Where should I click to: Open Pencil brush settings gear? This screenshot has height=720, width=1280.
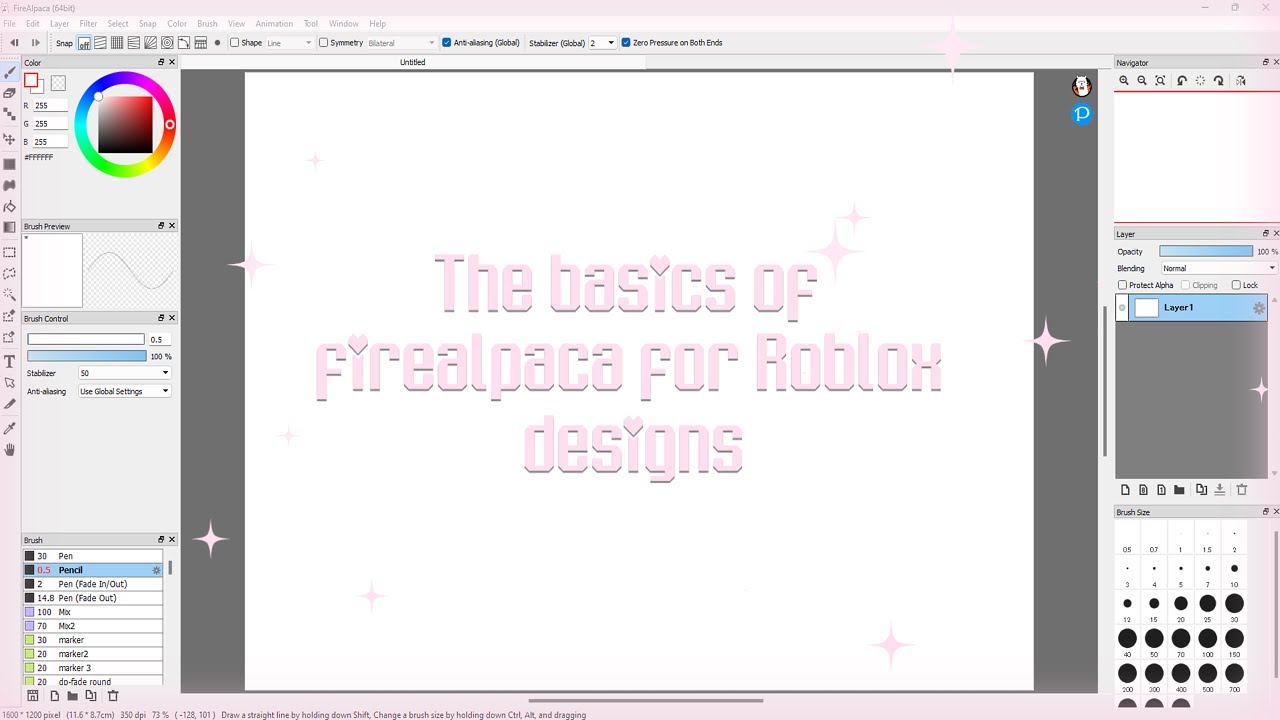156,570
